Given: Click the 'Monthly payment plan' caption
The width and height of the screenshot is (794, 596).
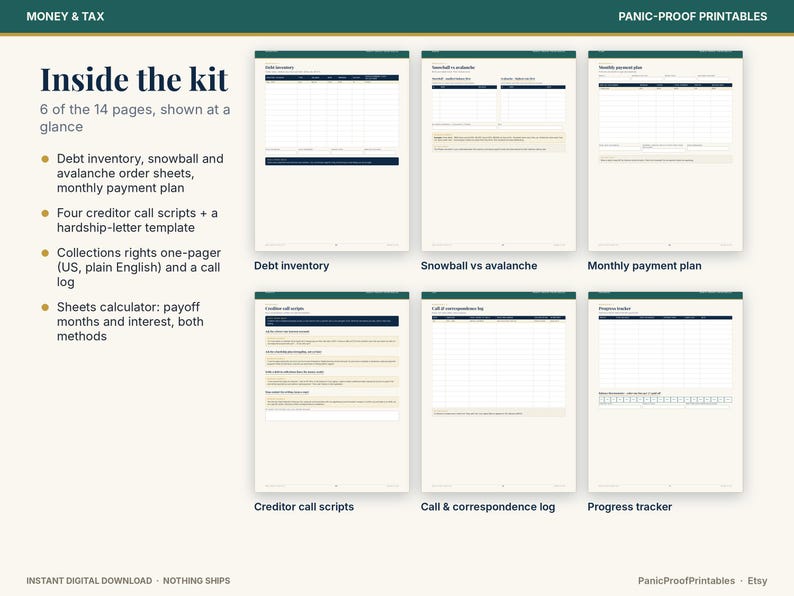Looking at the screenshot, I should pos(645,266).
